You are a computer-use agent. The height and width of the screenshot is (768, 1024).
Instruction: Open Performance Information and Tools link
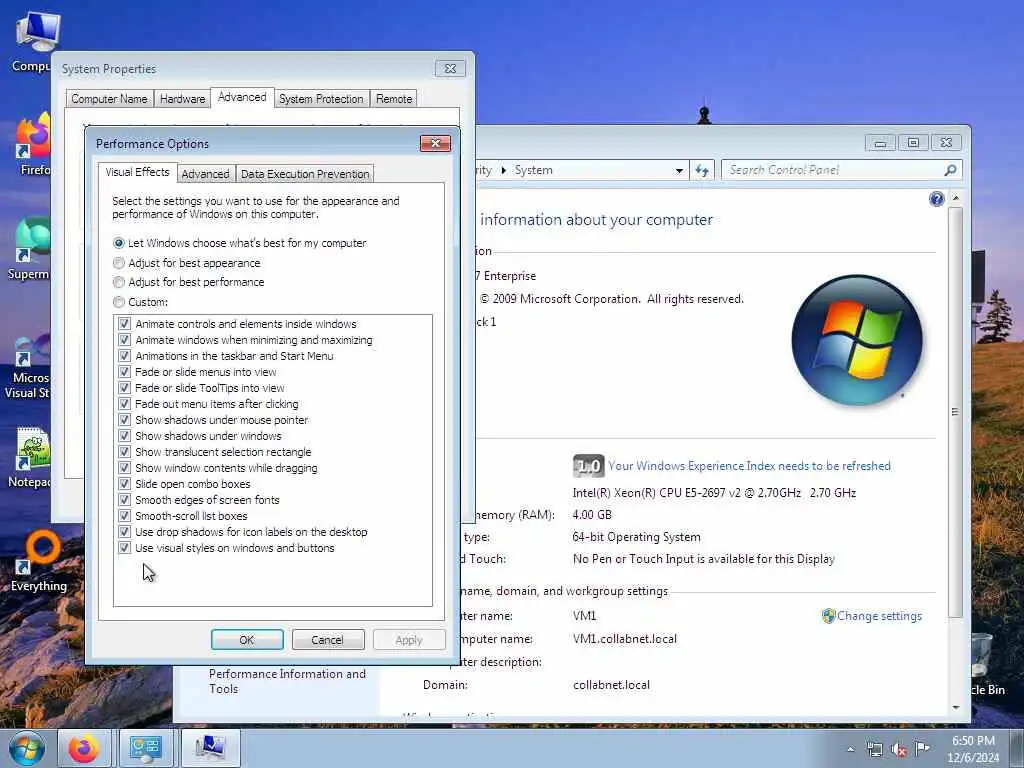(x=287, y=681)
